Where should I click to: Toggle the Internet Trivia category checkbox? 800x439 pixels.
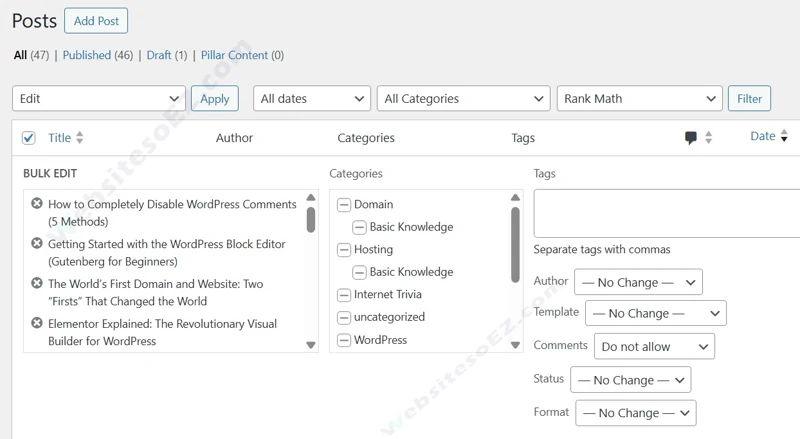click(344, 295)
